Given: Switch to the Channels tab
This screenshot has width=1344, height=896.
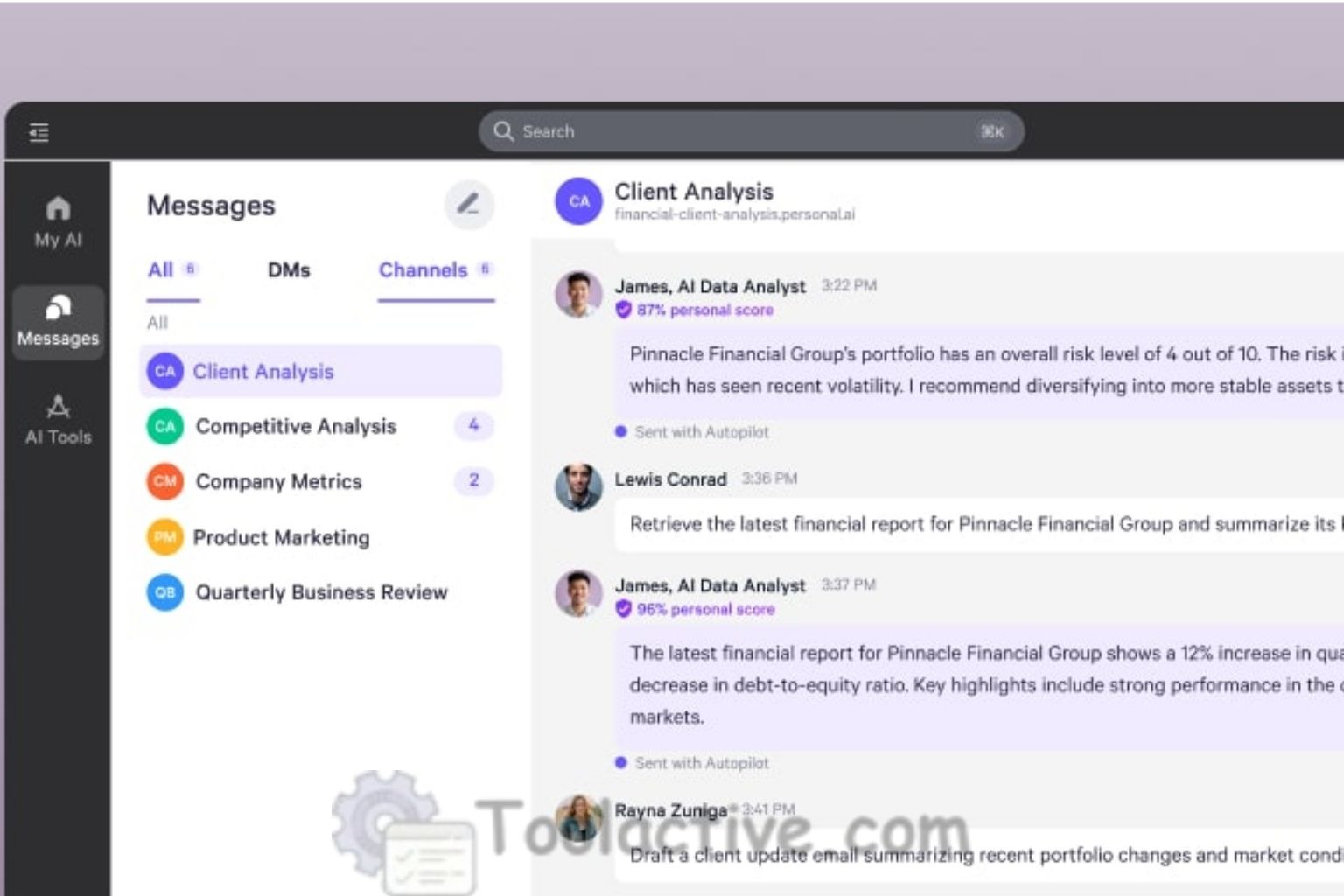Looking at the screenshot, I should pyautogui.click(x=423, y=270).
